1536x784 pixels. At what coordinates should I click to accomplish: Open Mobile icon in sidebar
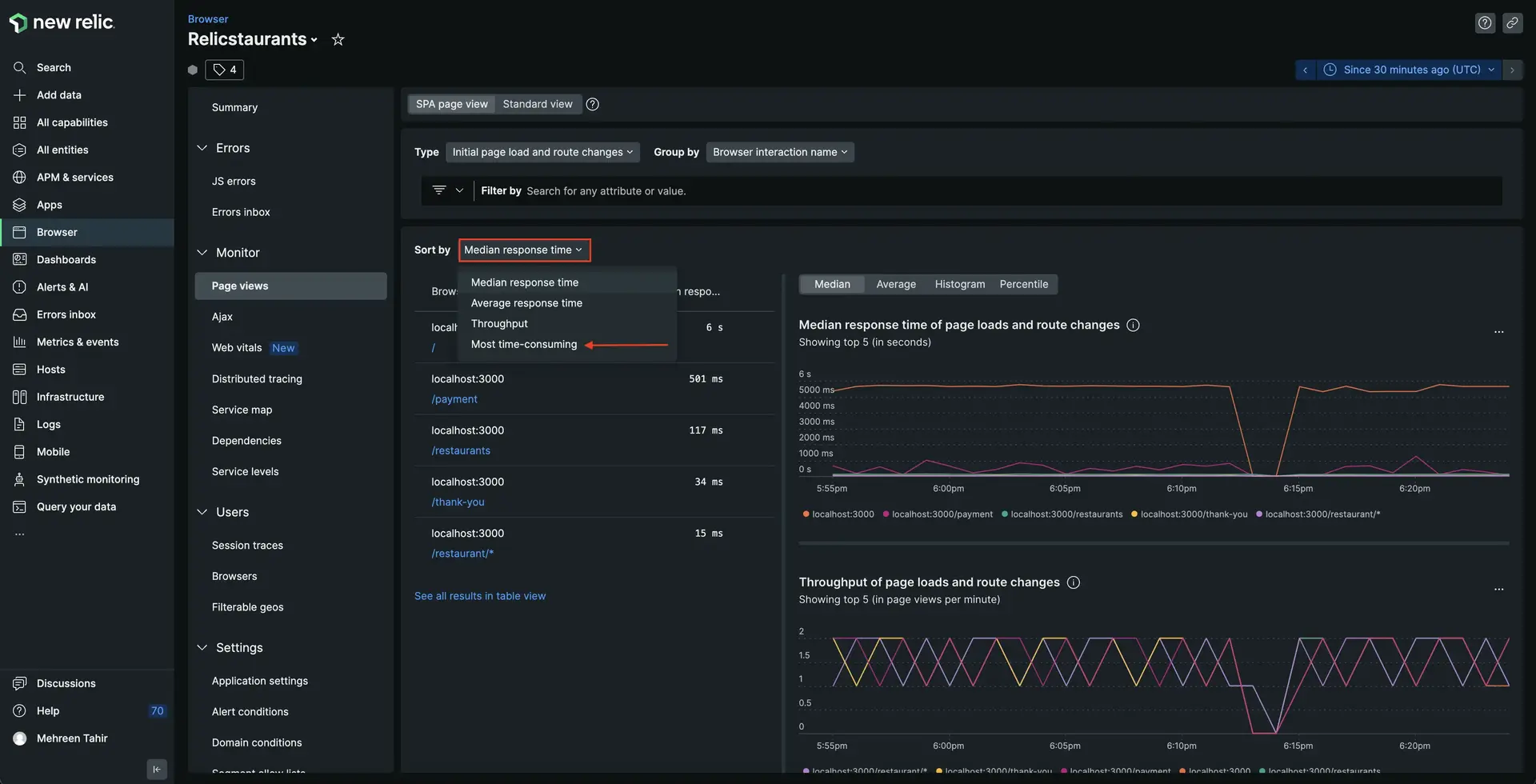click(20, 452)
